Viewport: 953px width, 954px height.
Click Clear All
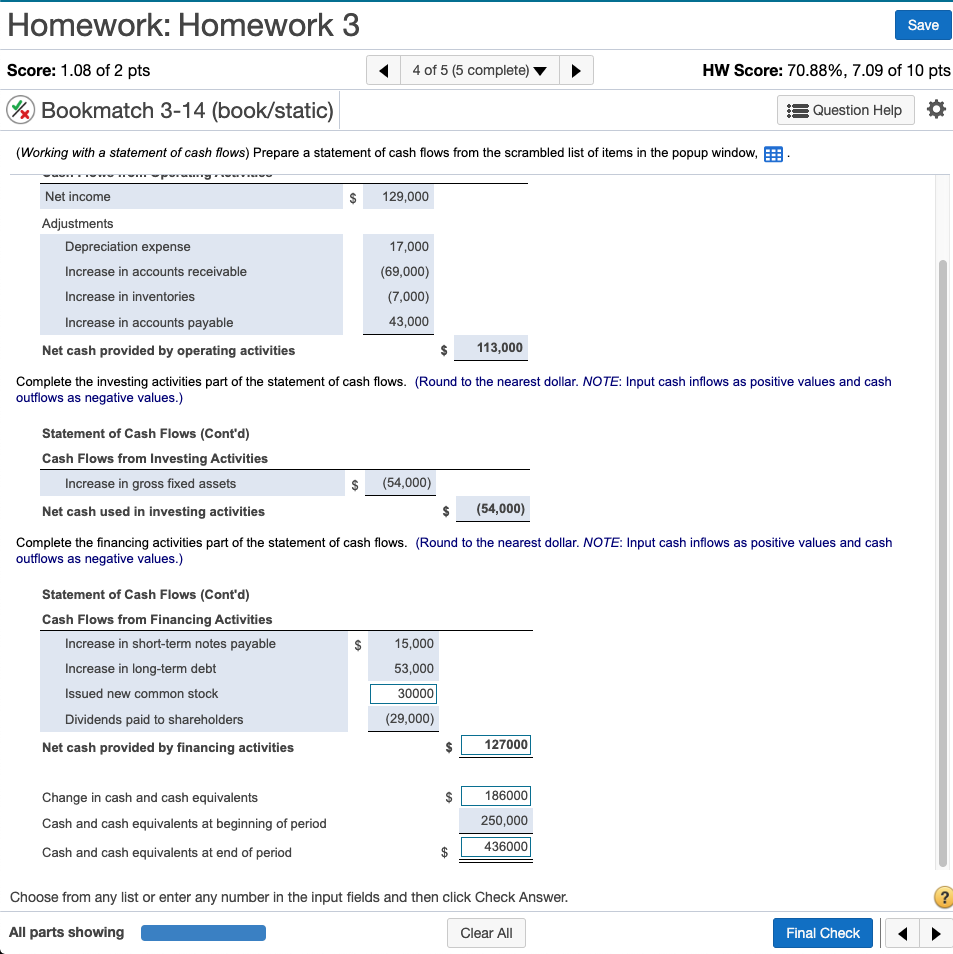pos(486,932)
